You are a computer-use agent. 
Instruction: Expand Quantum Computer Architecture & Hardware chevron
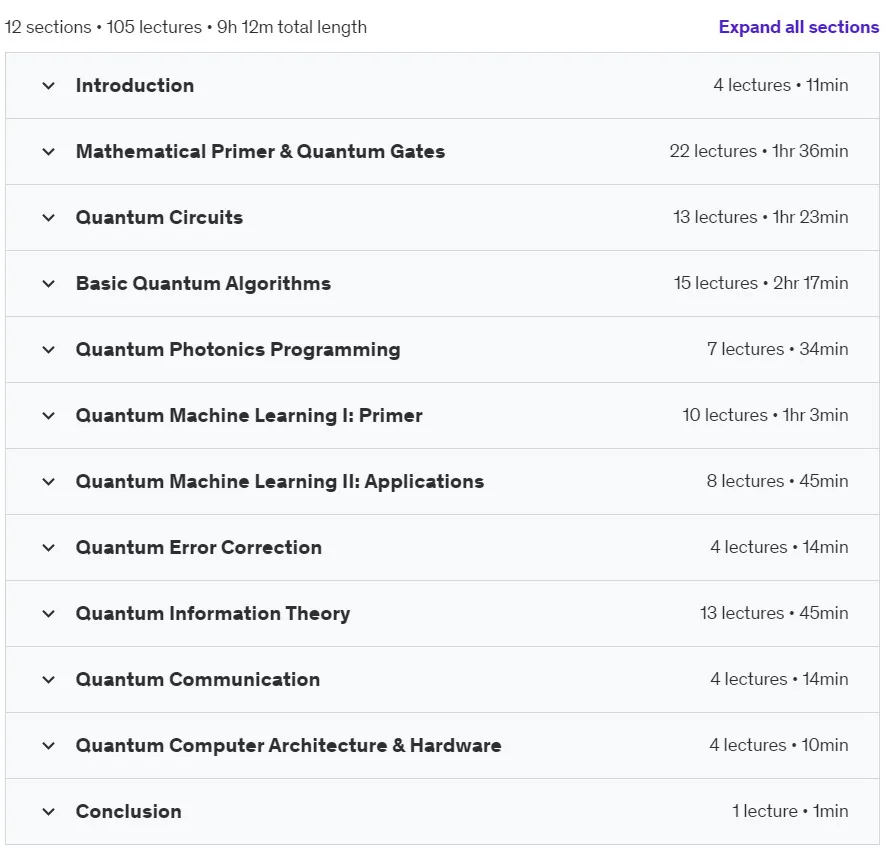(x=48, y=746)
